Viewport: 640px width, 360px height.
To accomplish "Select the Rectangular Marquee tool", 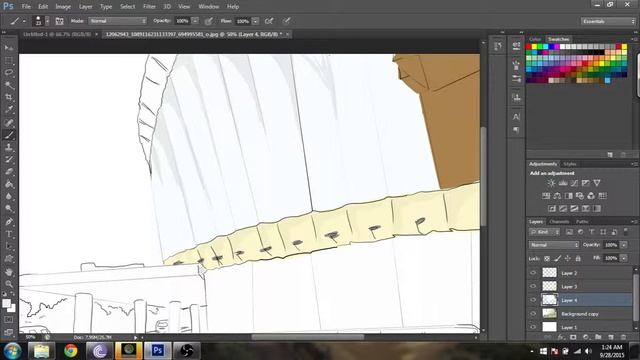I will tap(9, 61).
